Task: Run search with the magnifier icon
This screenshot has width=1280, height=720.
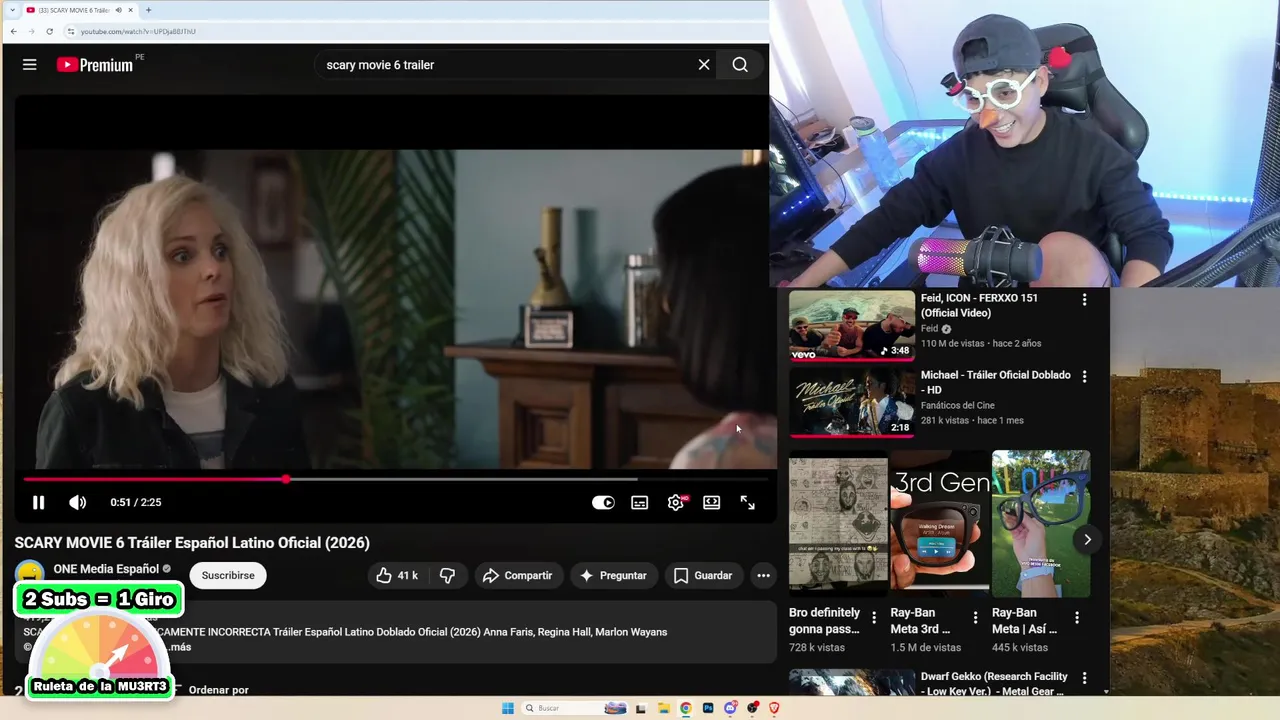Action: pyautogui.click(x=740, y=65)
